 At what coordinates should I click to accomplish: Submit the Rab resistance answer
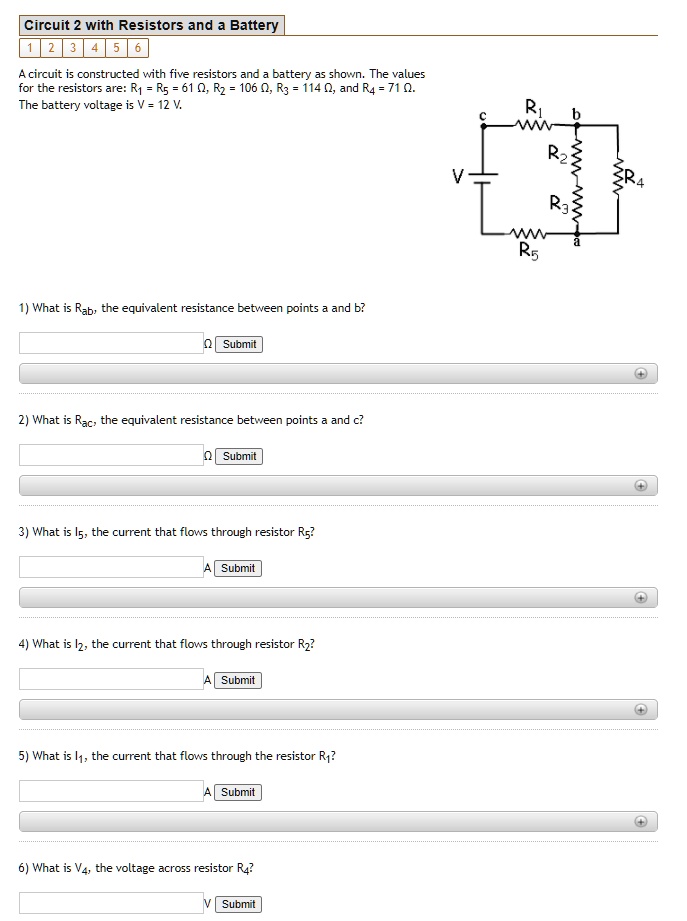pos(238,344)
